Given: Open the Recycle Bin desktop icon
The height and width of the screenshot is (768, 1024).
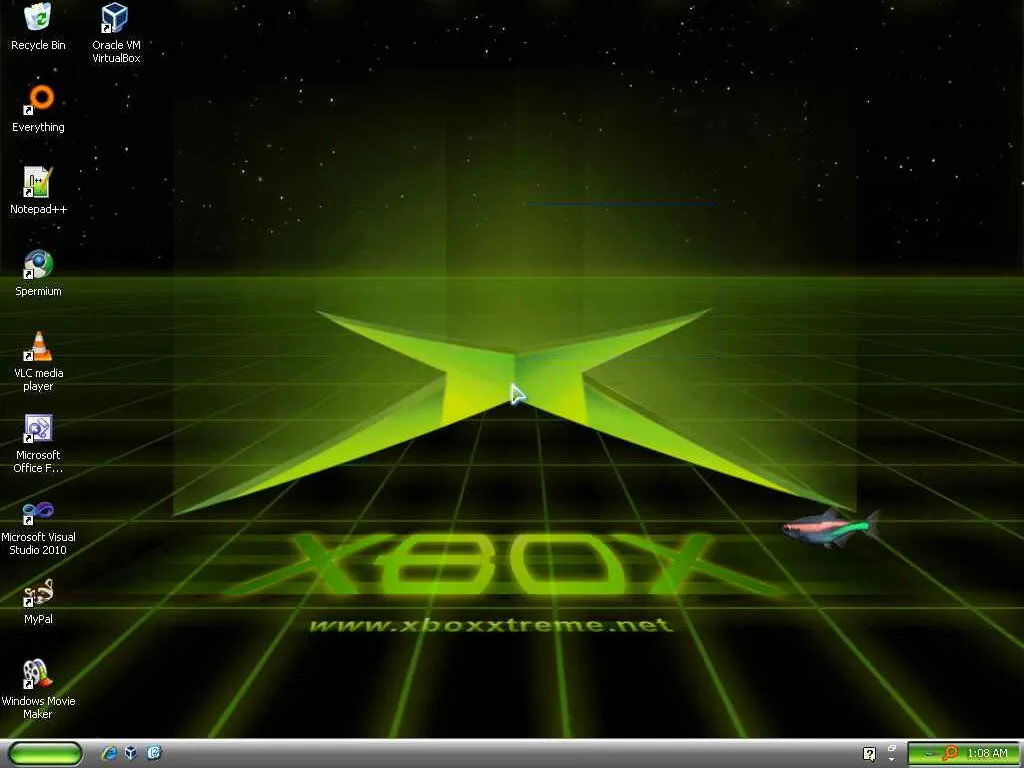Looking at the screenshot, I should [38, 26].
